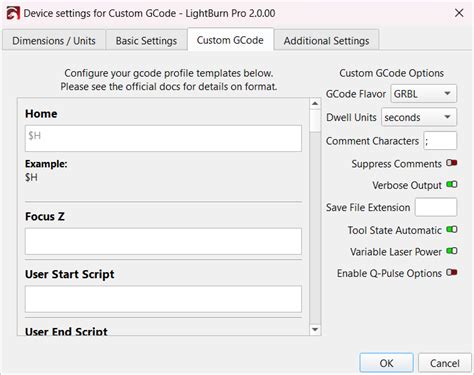
Task: Click the scroll down arrow of template list
Action: coord(315,330)
